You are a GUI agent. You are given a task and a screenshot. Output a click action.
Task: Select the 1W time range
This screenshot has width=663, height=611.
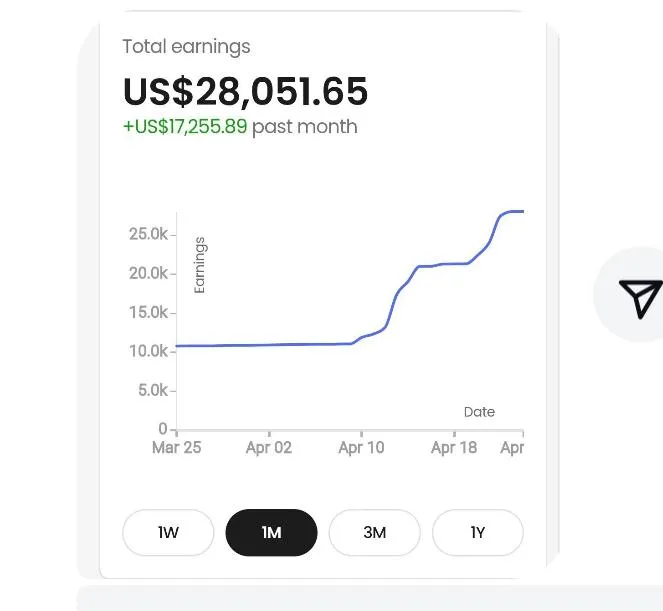point(168,532)
